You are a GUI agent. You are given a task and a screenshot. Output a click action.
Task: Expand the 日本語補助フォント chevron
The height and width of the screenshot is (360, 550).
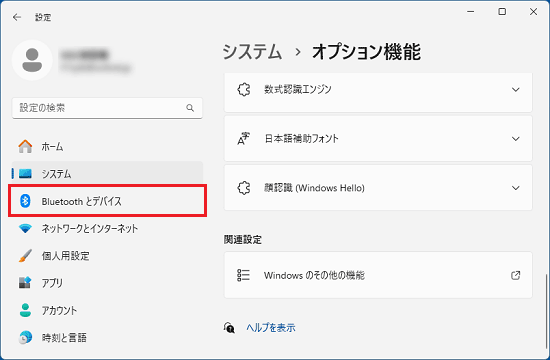click(x=516, y=139)
